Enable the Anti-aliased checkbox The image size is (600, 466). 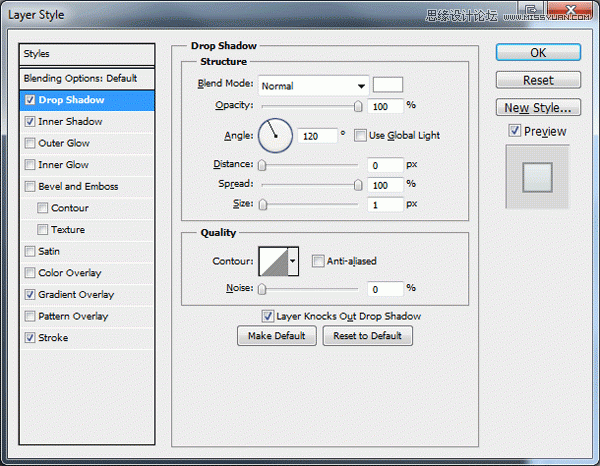coord(318,261)
